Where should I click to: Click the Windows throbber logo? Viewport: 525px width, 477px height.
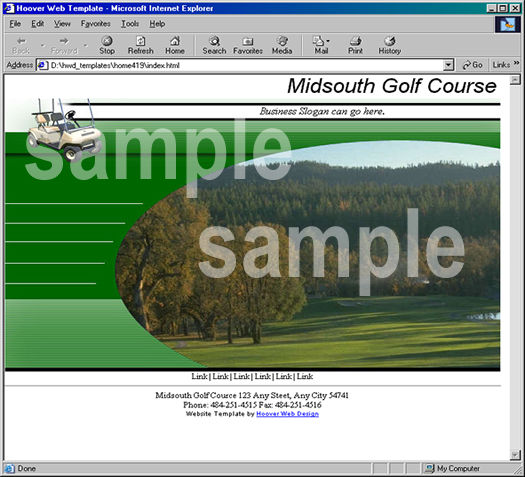tap(508, 24)
